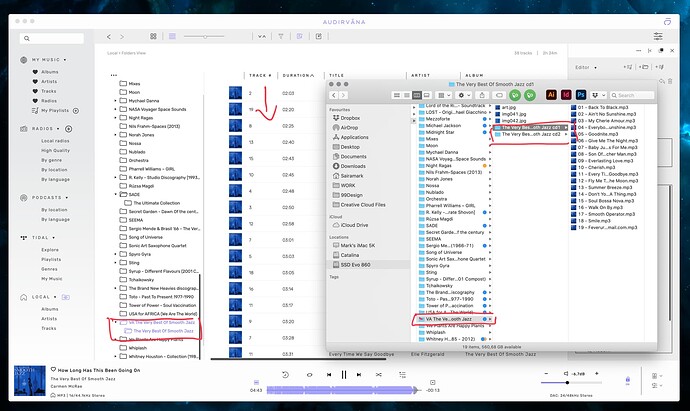Add a radio with the plus icon beside RADIOS
This screenshot has height=411, width=690.
(69, 129)
